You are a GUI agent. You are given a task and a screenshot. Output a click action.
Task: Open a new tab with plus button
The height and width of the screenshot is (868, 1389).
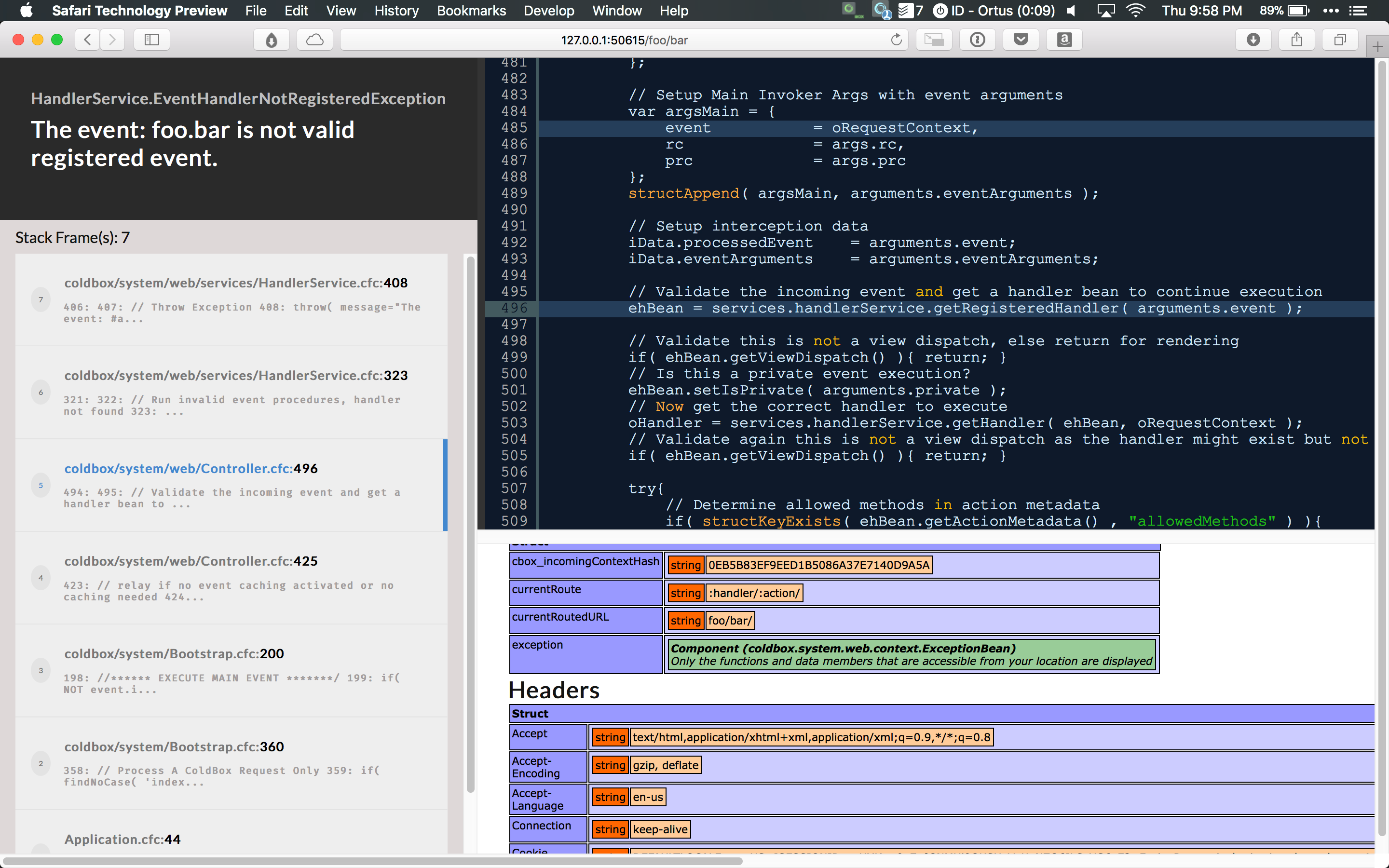[x=1377, y=47]
